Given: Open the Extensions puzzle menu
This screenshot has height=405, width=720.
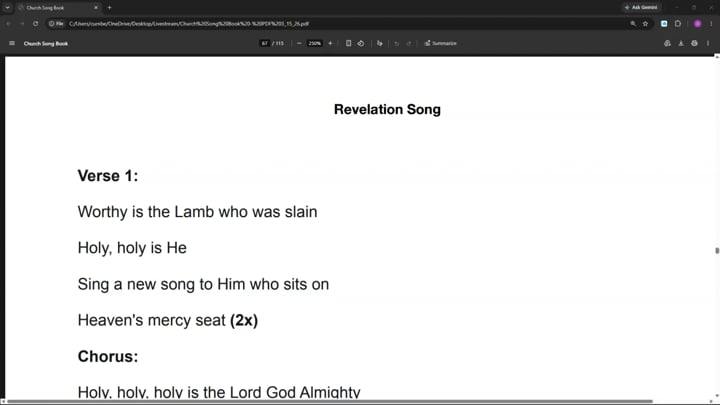Looking at the screenshot, I should [678, 23].
